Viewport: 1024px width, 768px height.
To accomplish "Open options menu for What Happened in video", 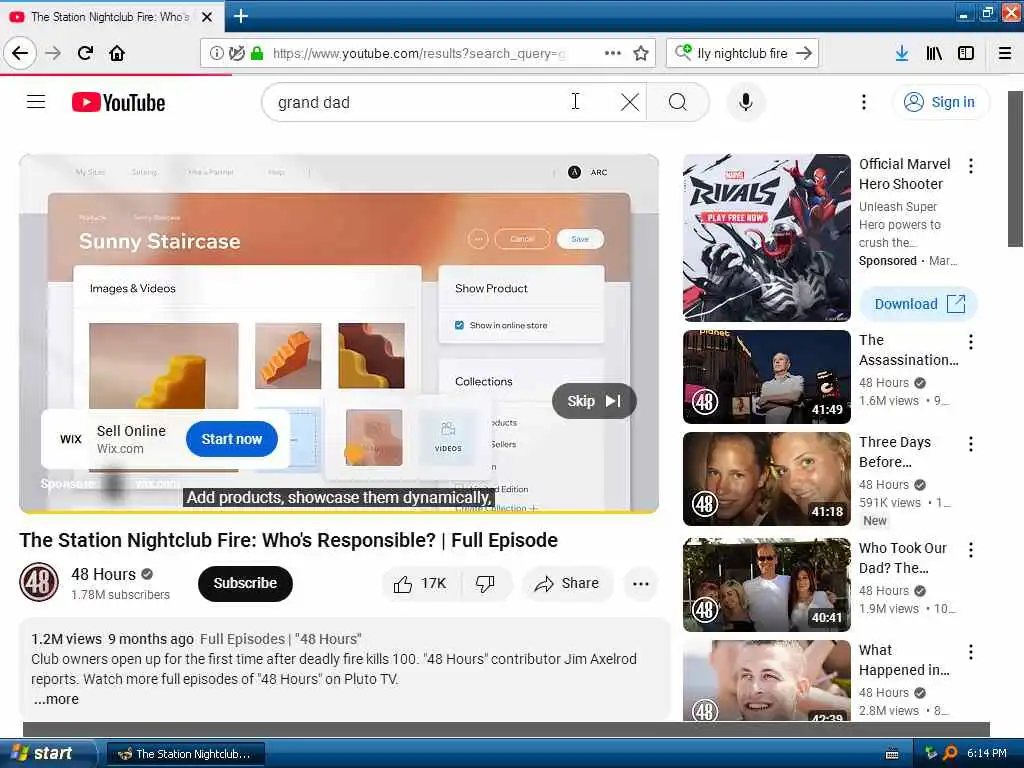I will (x=971, y=652).
